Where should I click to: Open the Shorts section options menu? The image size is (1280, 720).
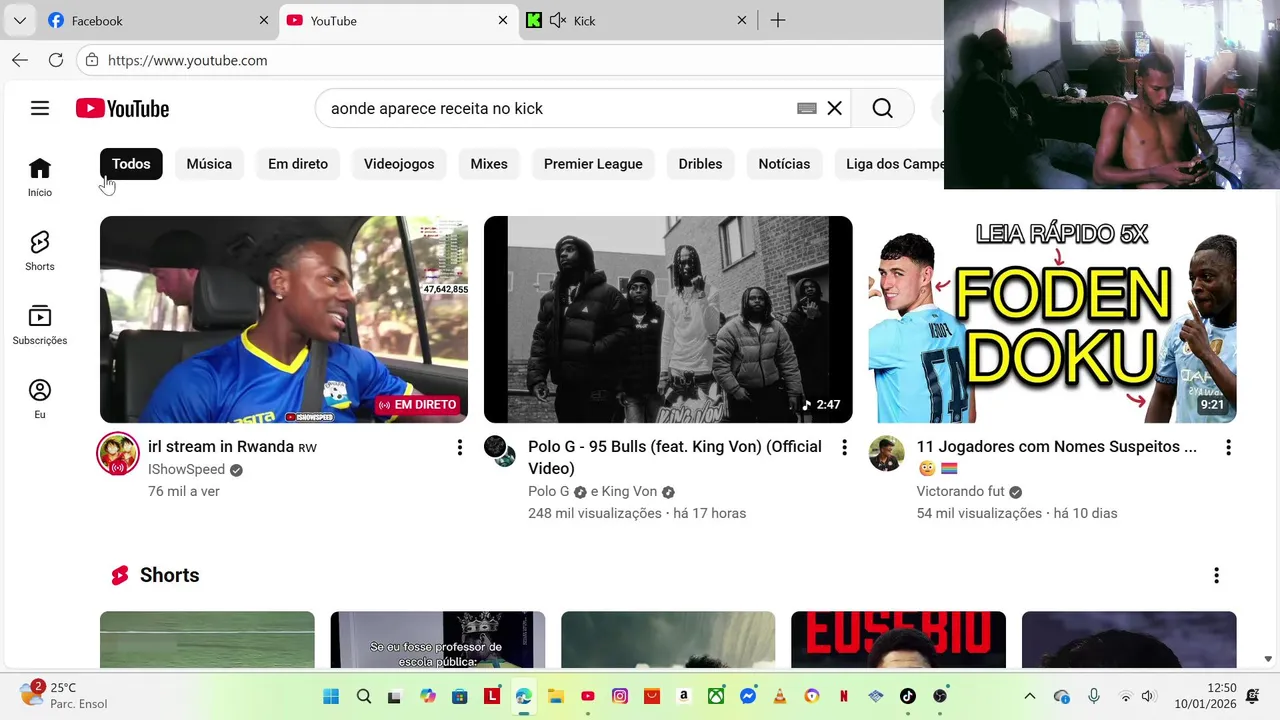pos(1216,575)
